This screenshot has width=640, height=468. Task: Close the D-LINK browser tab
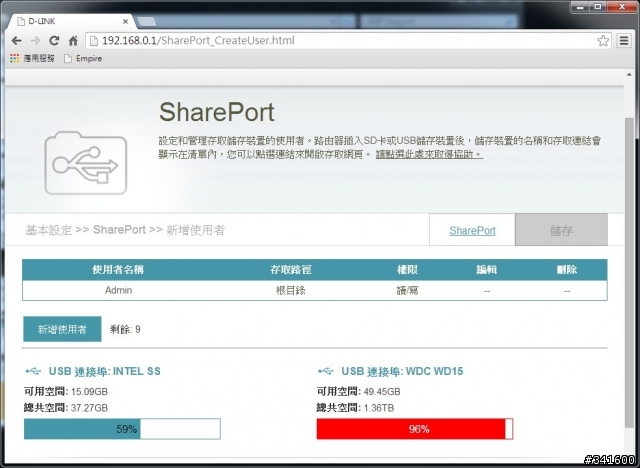[x=125, y=21]
